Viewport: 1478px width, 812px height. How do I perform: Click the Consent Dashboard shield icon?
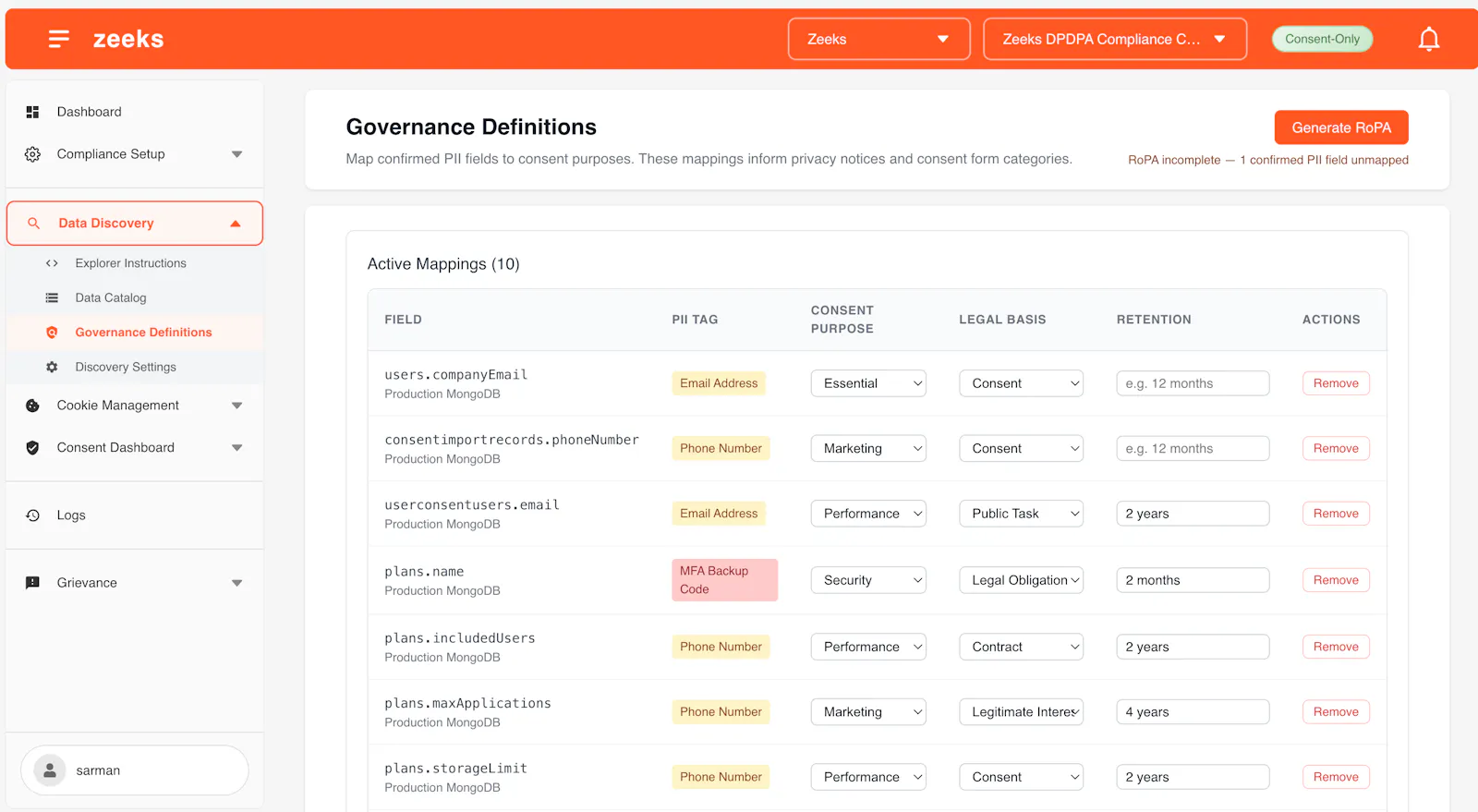coord(32,448)
